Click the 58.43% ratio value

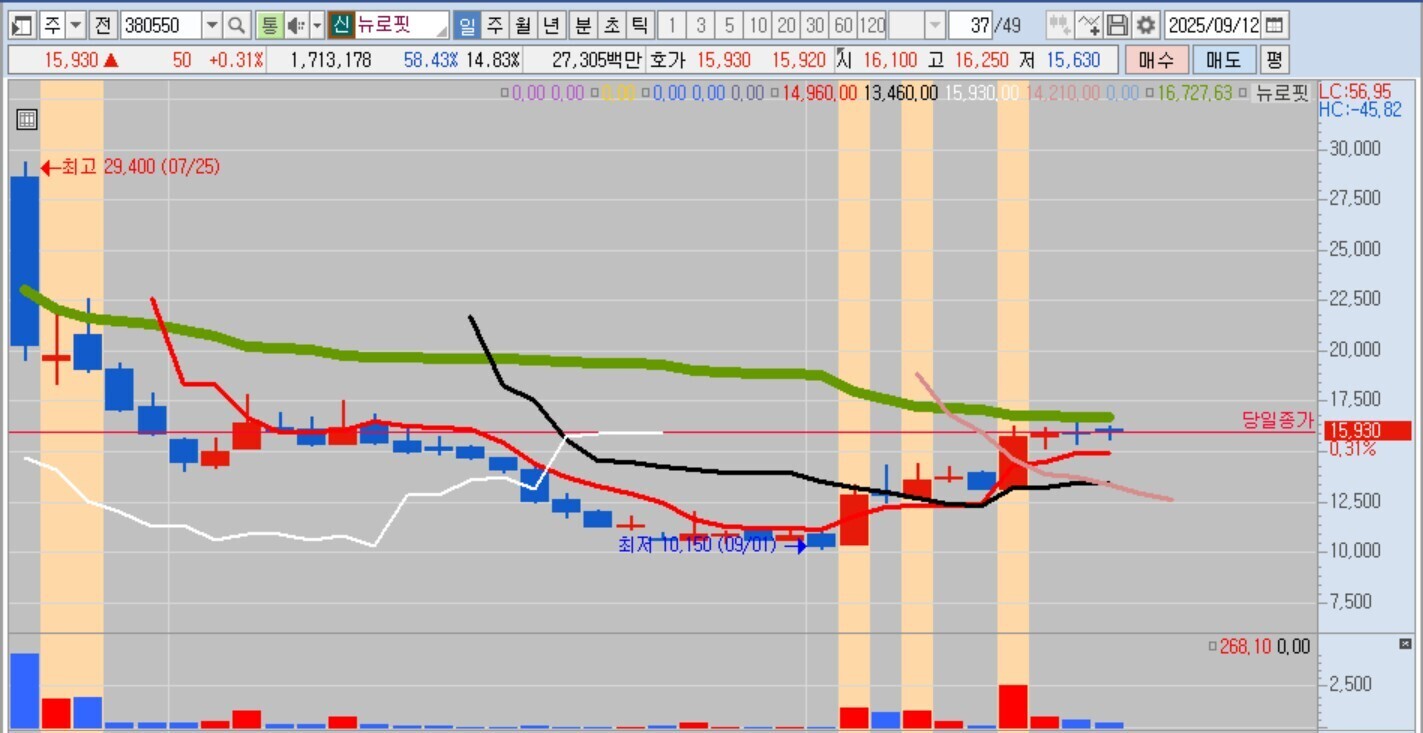pos(431,60)
